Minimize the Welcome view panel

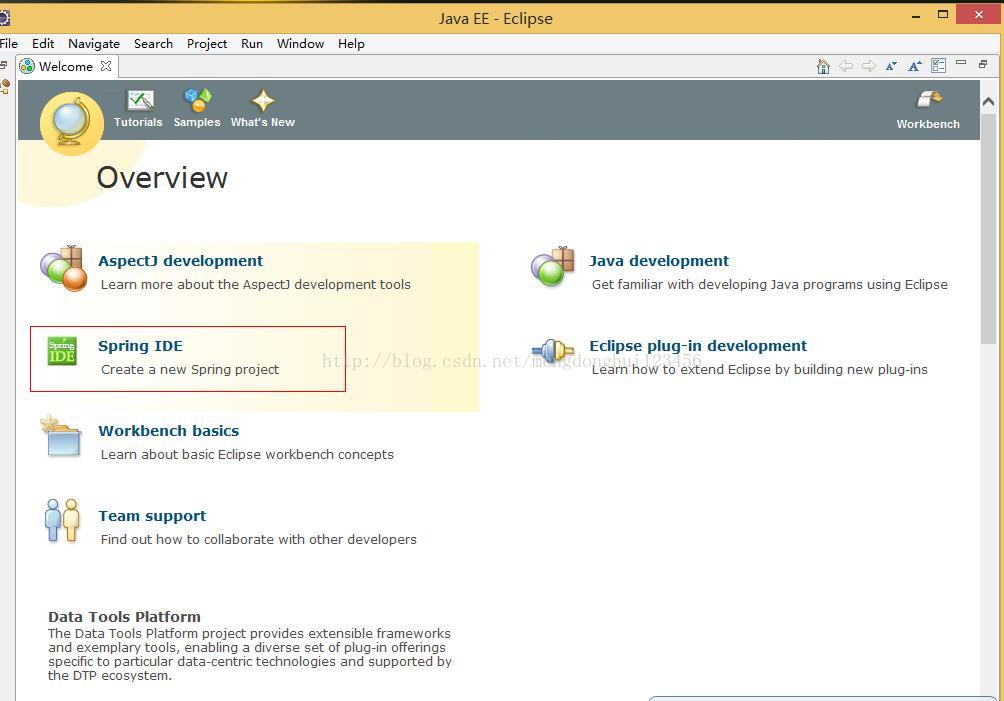tap(961, 63)
